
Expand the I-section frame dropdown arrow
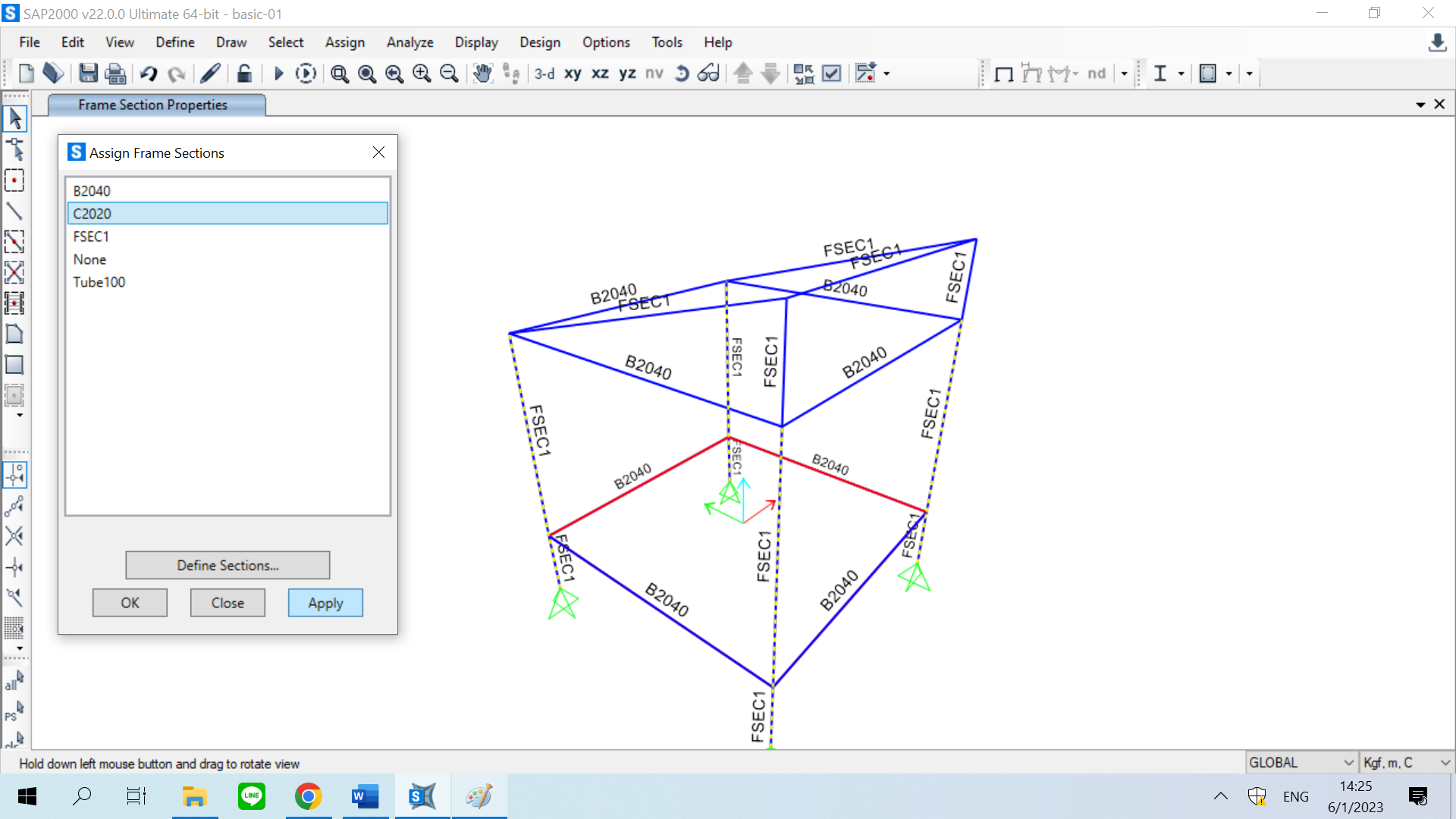[1181, 74]
